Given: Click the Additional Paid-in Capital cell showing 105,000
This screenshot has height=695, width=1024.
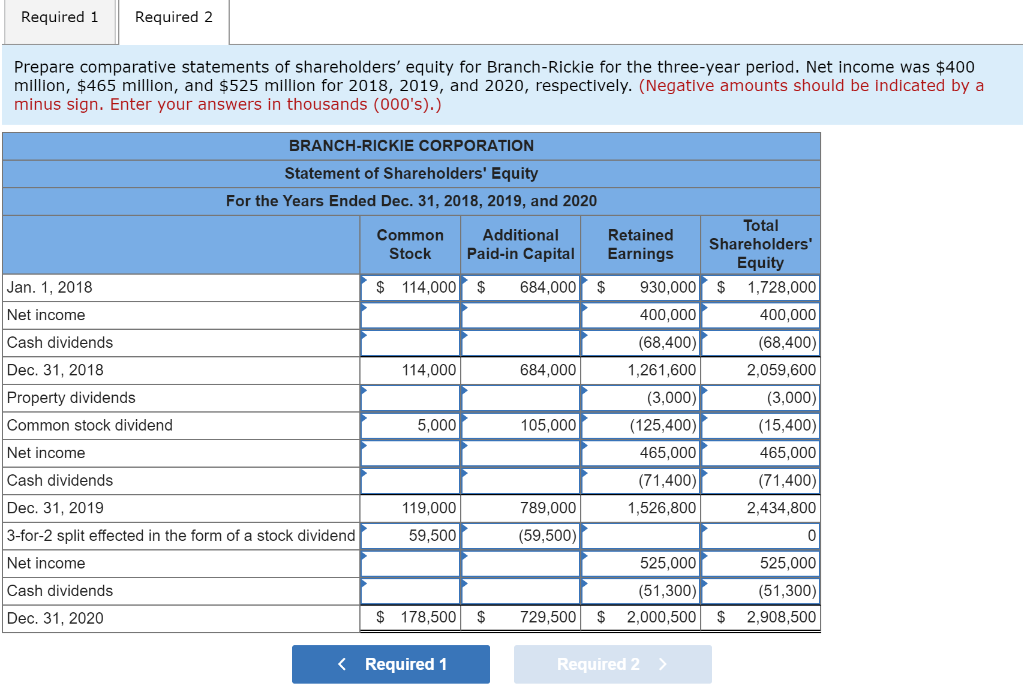Looking at the screenshot, I should pos(520,425).
